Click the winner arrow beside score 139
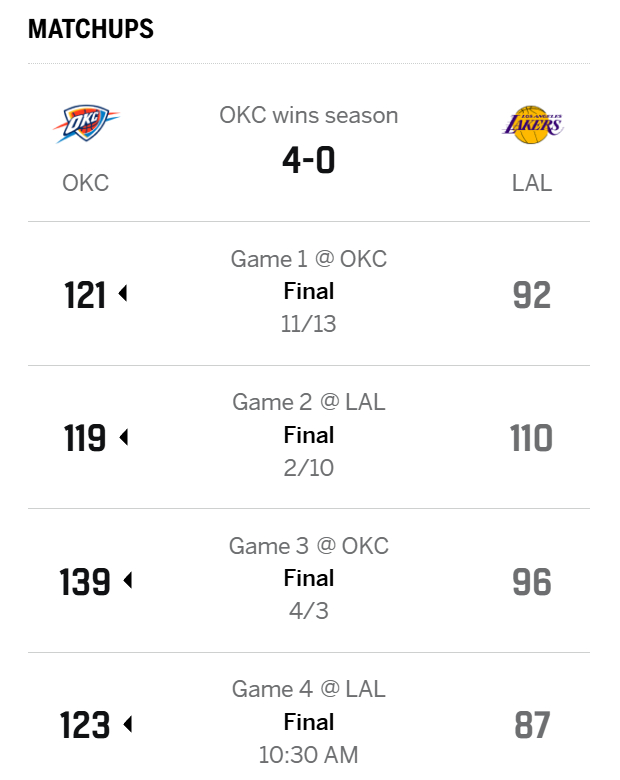The width and height of the screenshot is (620, 780). 127,581
